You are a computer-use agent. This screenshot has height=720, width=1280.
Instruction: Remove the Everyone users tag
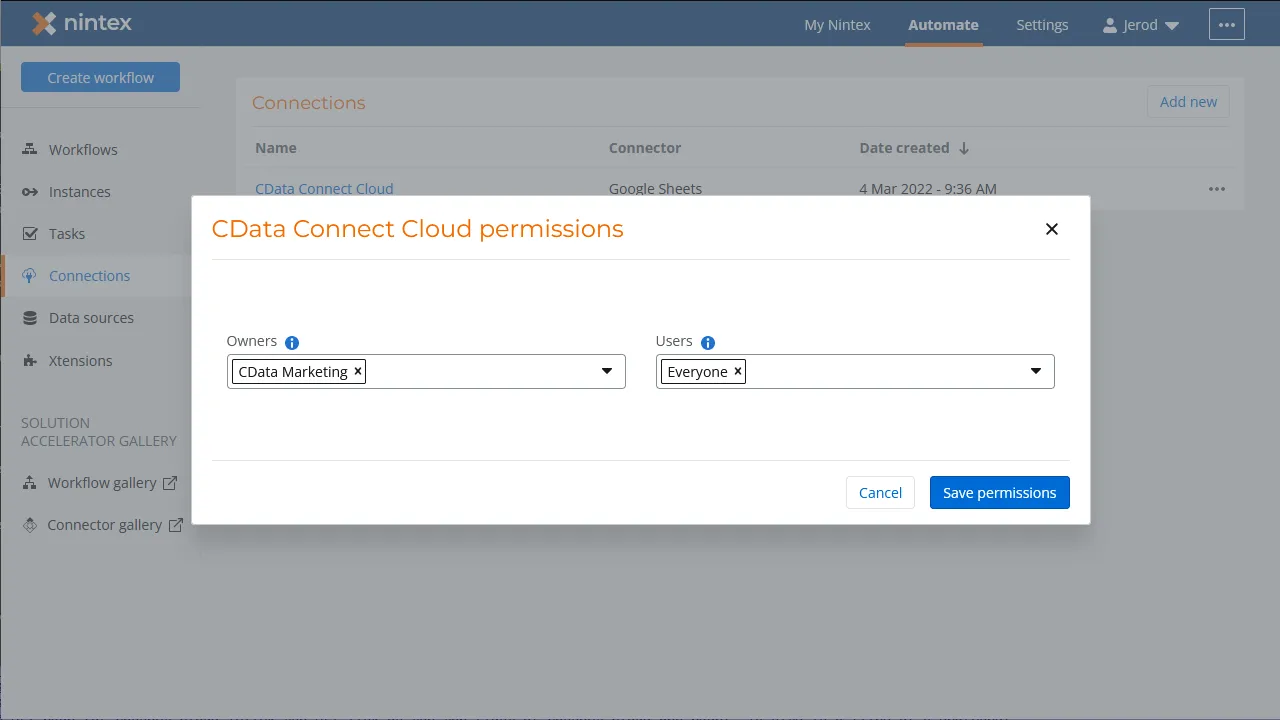pyautogui.click(x=737, y=371)
